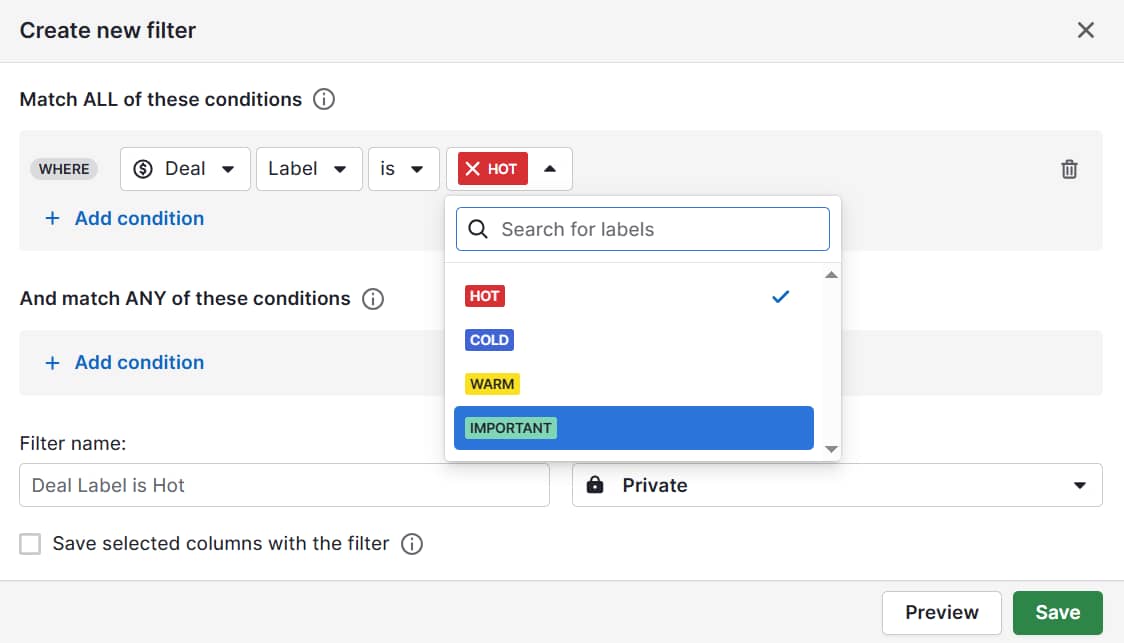Screen dimensions: 1124x643
Task: Enable Save selected columns with the filter
Action: click(x=30, y=543)
